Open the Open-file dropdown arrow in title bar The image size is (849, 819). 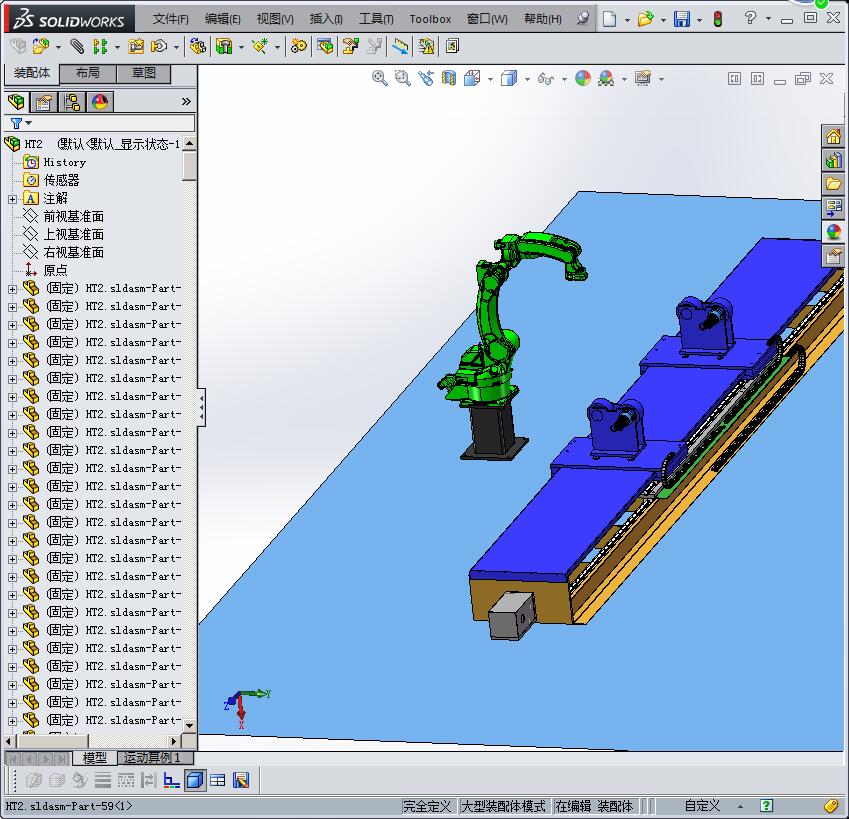[x=663, y=20]
